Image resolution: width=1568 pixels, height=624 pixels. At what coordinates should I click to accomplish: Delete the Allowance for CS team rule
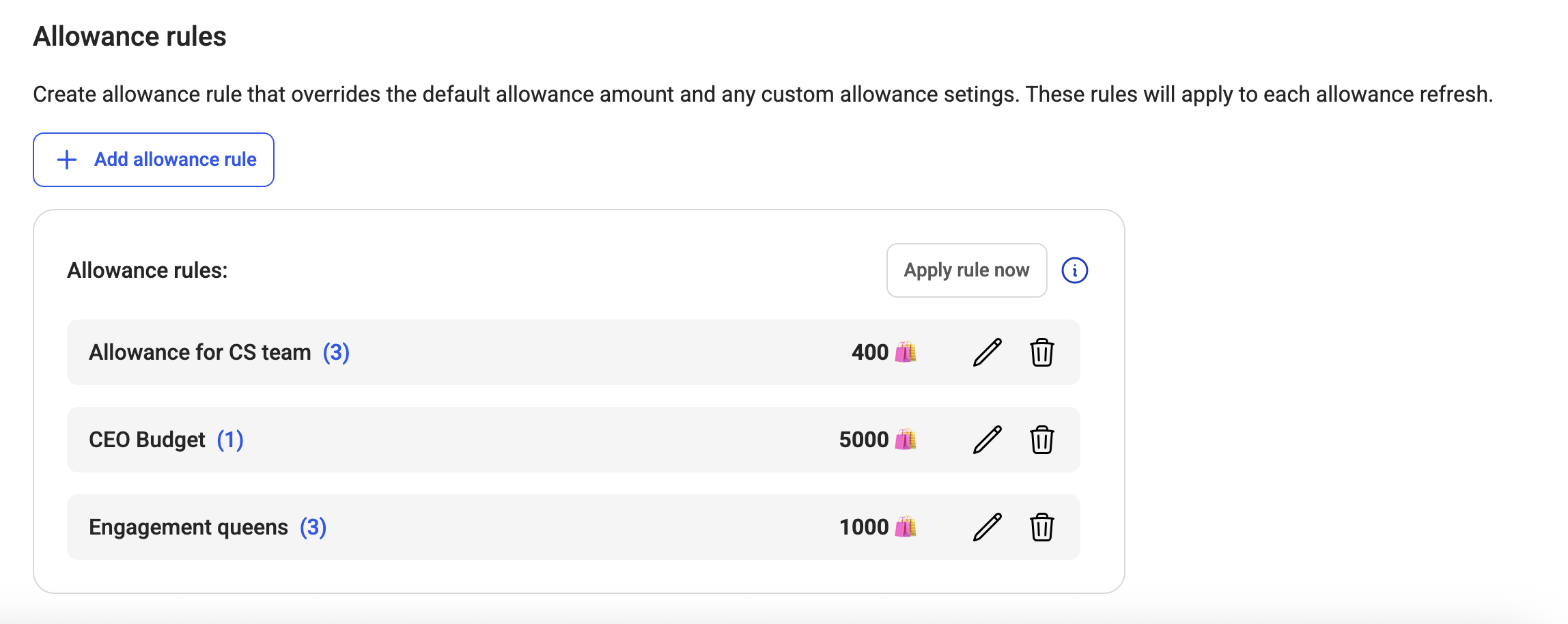(1041, 352)
